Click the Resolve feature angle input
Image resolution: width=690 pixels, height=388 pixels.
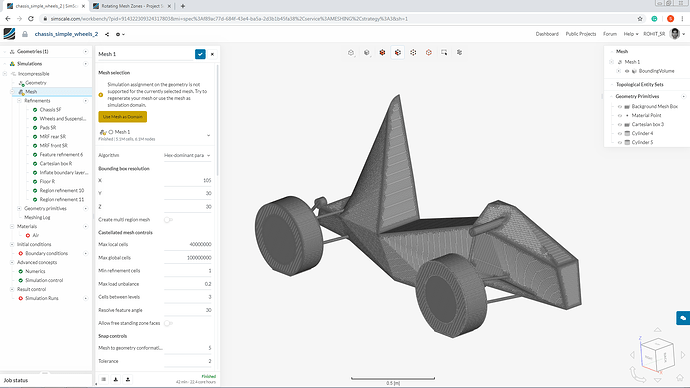pos(187,310)
